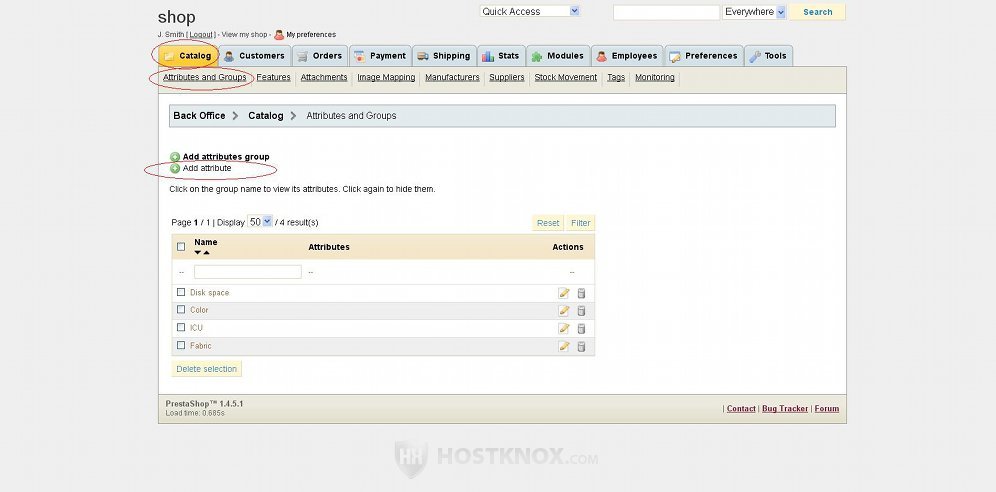Switch to the Modules tab
This screenshot has width=996, height=492.
click(557, 56)
